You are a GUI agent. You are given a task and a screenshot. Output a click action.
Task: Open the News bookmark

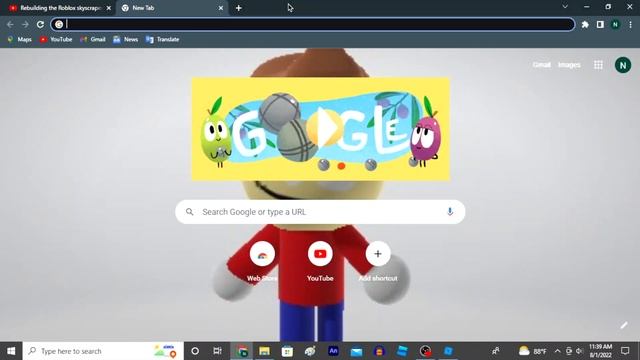126,40
